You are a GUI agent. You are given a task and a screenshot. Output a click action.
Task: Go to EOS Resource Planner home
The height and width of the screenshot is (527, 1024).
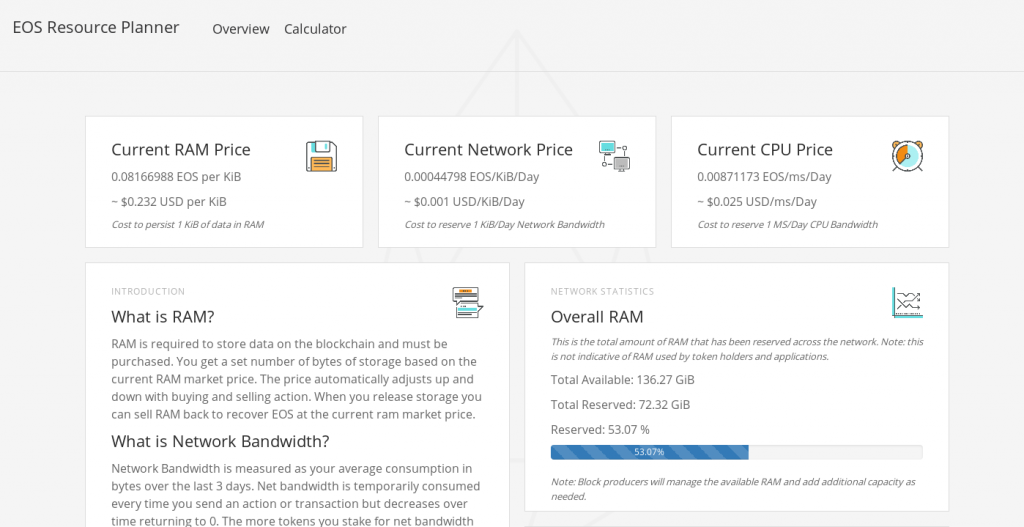point(96,27)
